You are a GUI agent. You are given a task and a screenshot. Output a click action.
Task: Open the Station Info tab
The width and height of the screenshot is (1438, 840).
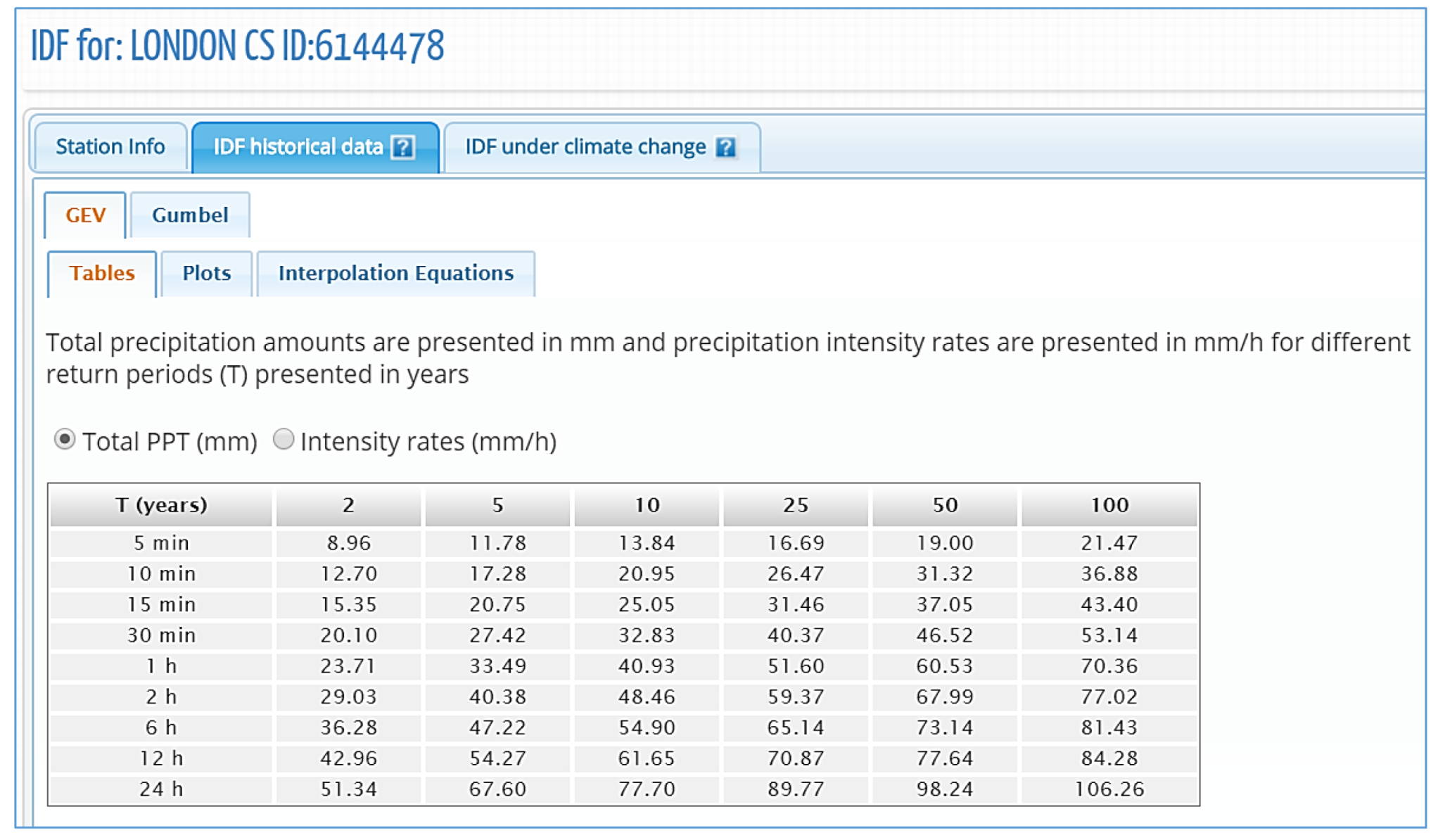[110, 147]
